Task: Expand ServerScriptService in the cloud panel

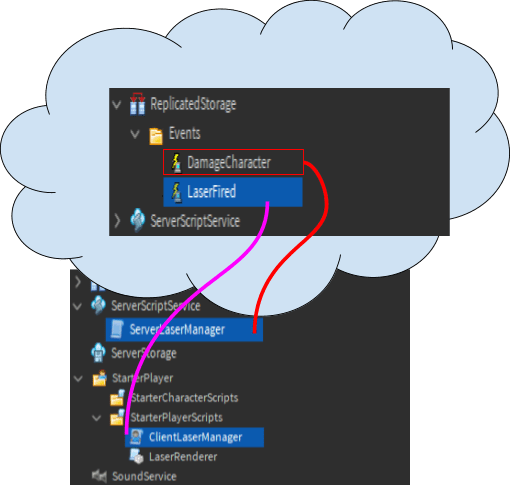Action: [x=117, y=221]
